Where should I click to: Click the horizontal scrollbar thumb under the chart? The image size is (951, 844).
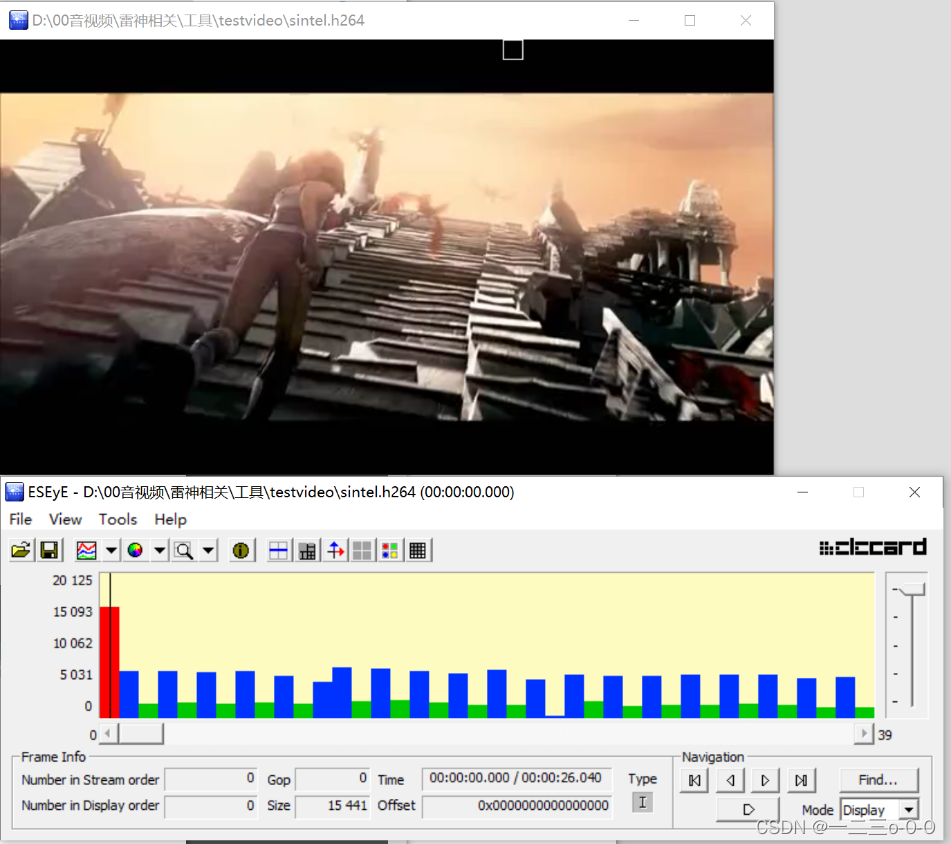click(x=141, y=734)
